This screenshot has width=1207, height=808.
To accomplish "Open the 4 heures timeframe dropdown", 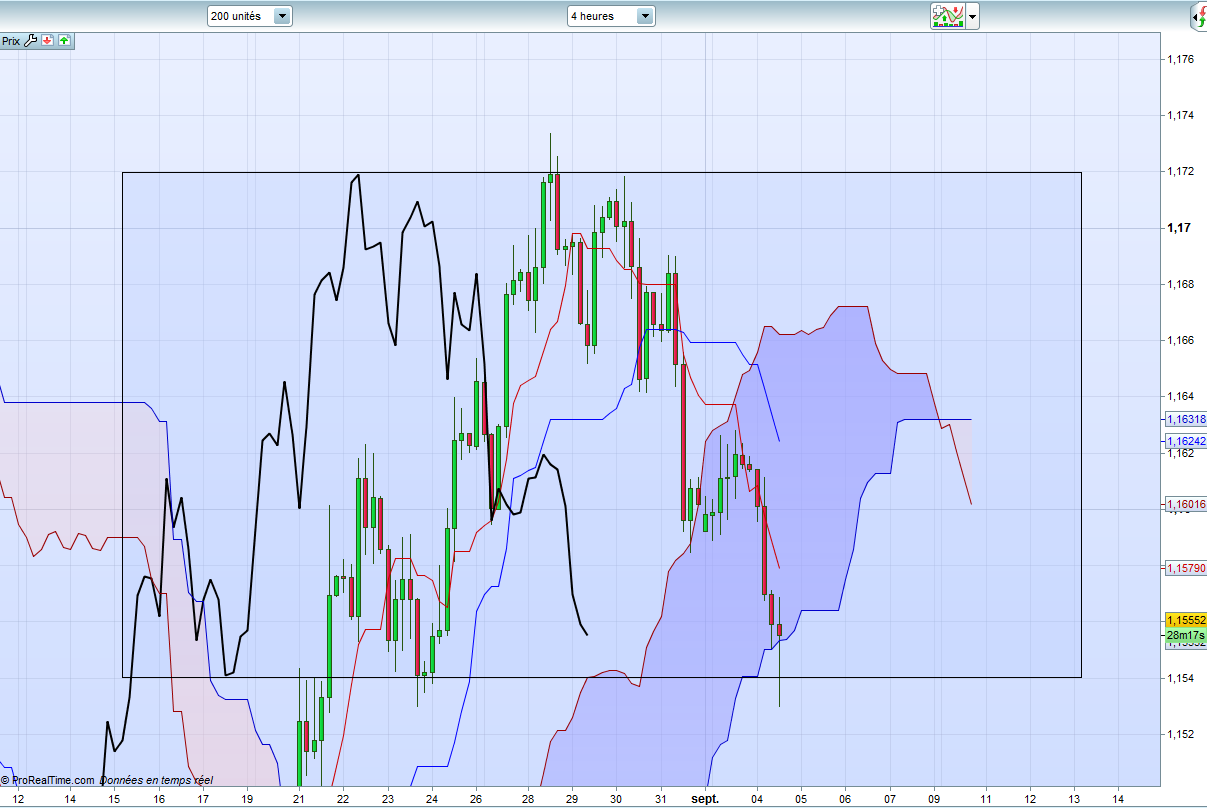I will pos(645,16).
